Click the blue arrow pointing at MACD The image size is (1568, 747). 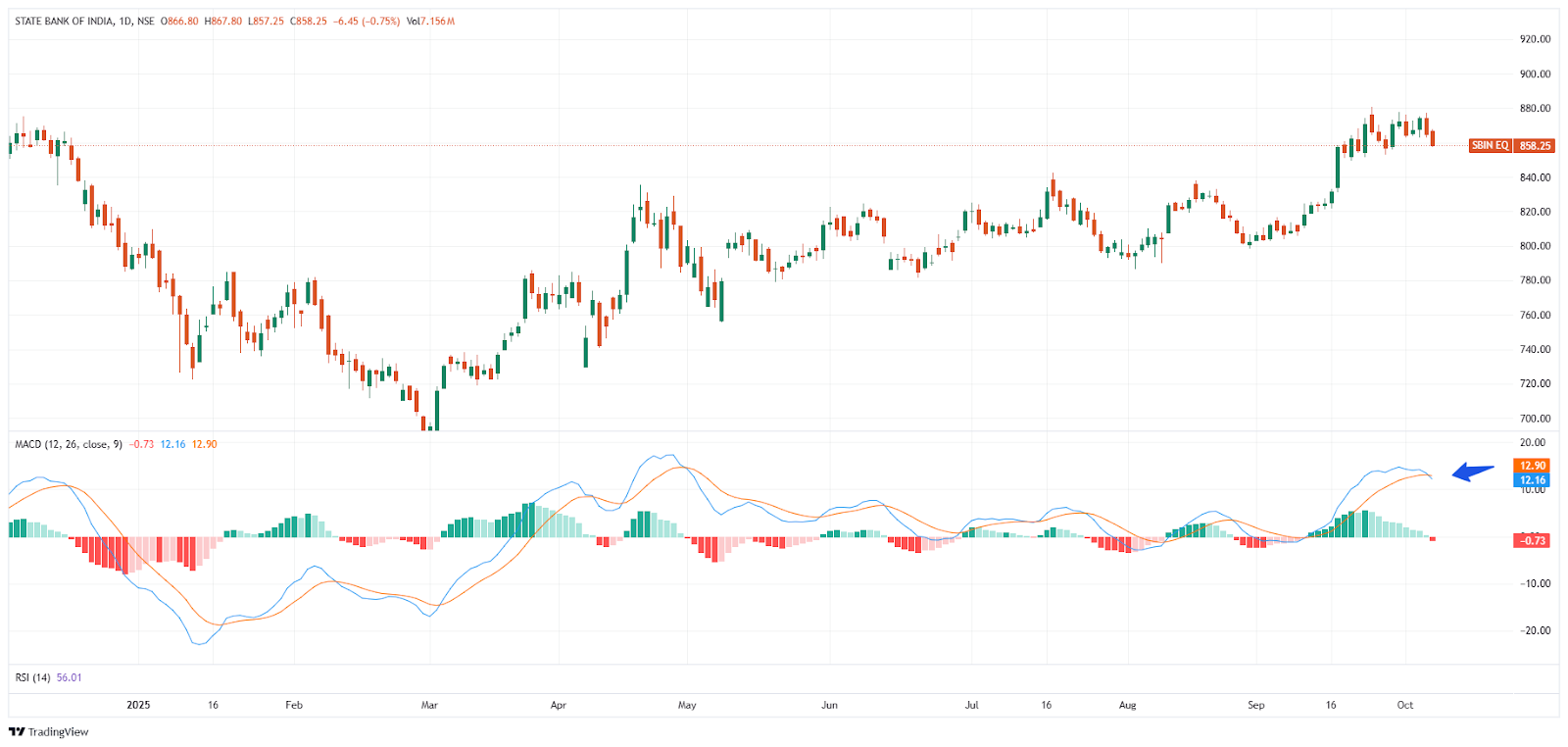coord(1473,473)
